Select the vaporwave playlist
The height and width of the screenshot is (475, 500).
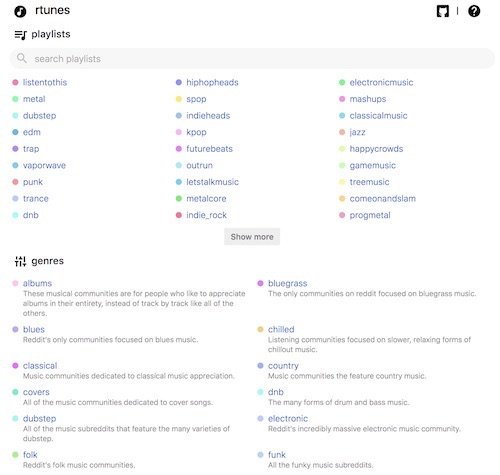pyautogui.click(x=44, y=165)
